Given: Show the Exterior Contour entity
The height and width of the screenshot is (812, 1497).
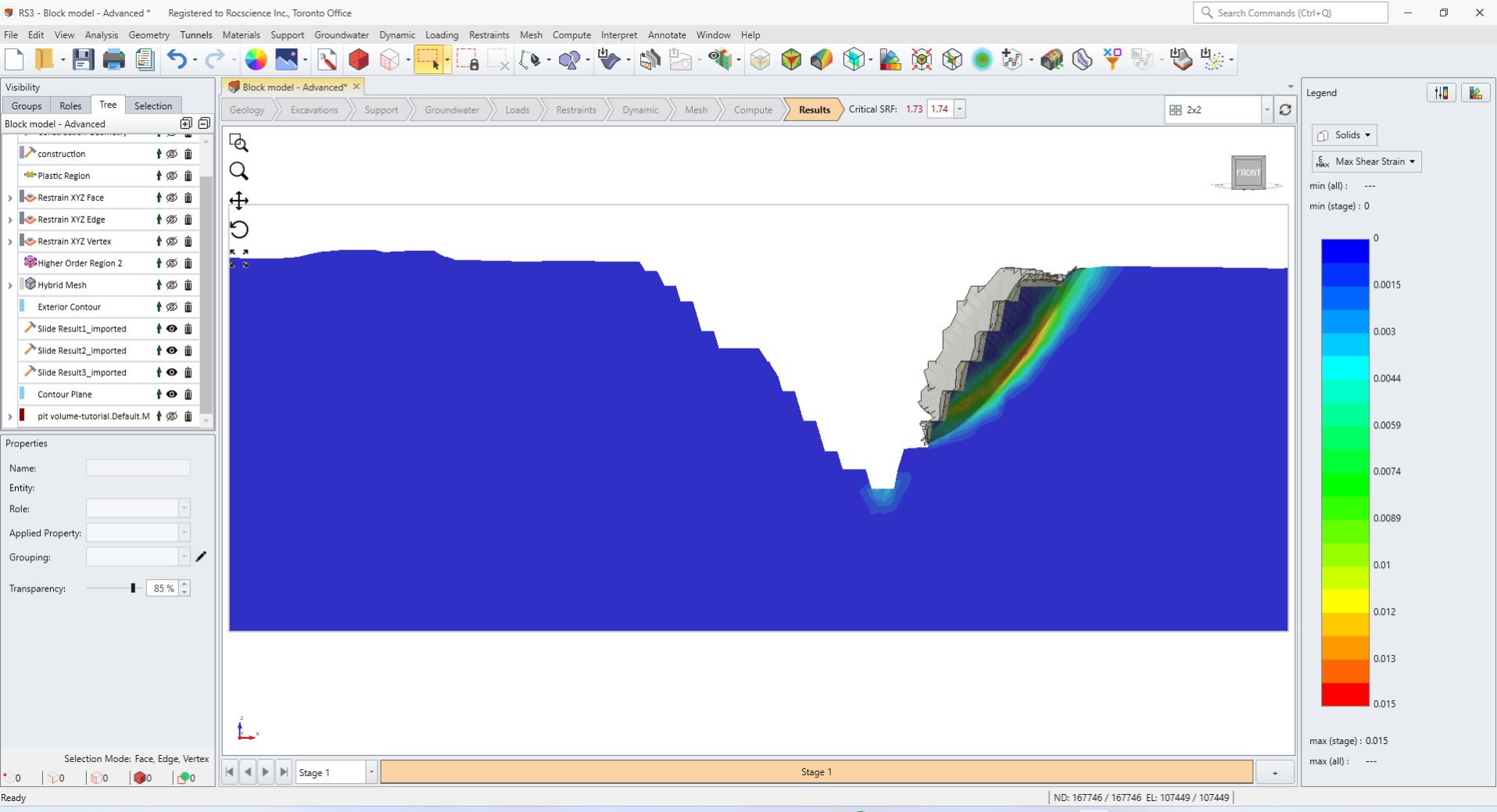Looking at the screenshot, I should point(172,307).
